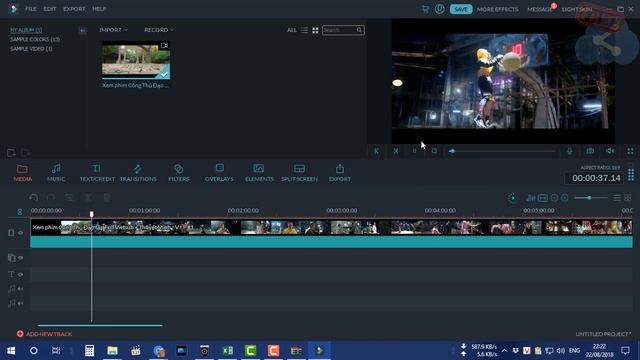The height and width of the screenshot is (360, 640).
Task: Click the preview progress slider
Action: click(502, 151)
